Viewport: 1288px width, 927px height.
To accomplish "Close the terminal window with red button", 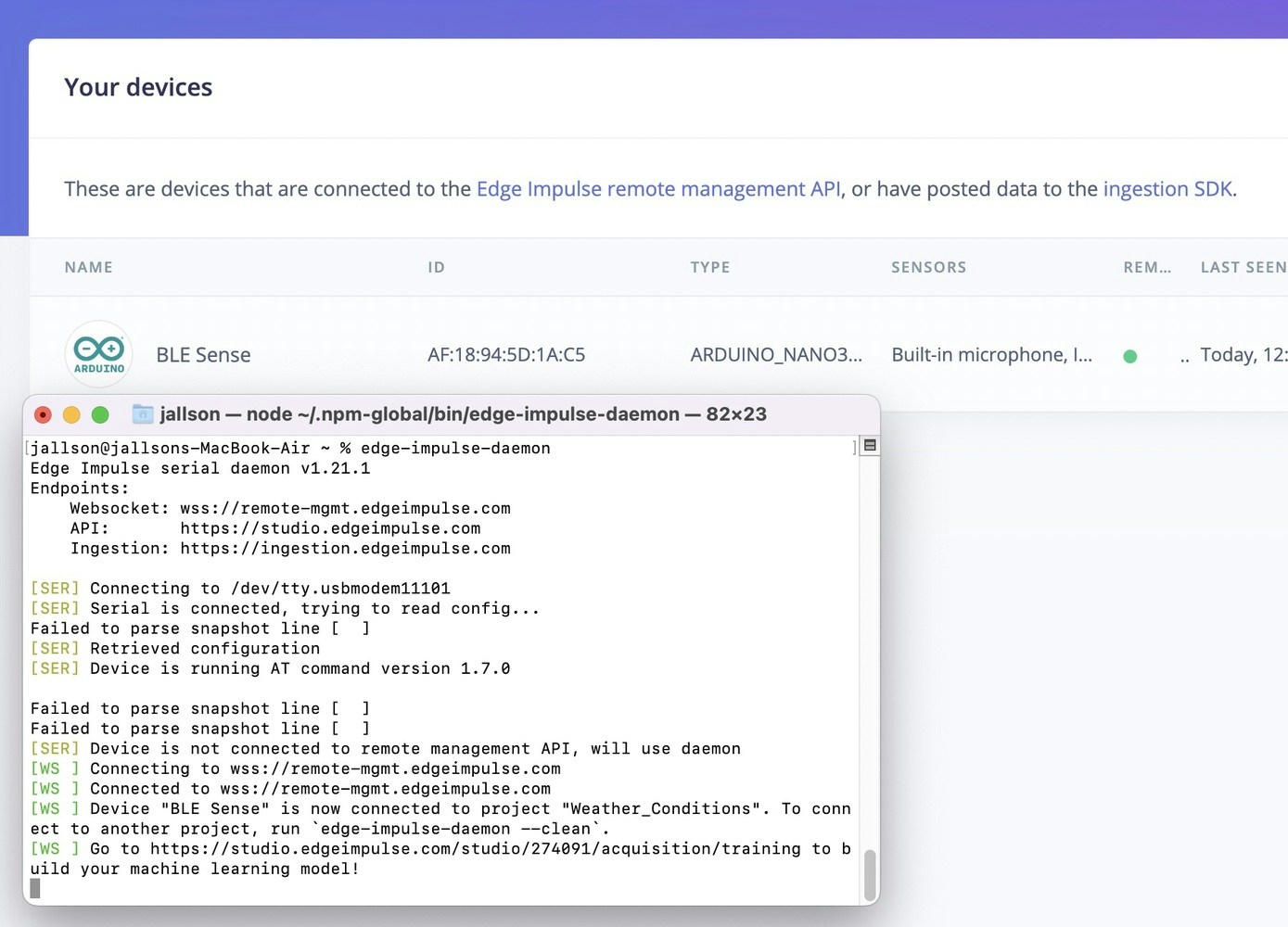I will click(x=43, y=414).
